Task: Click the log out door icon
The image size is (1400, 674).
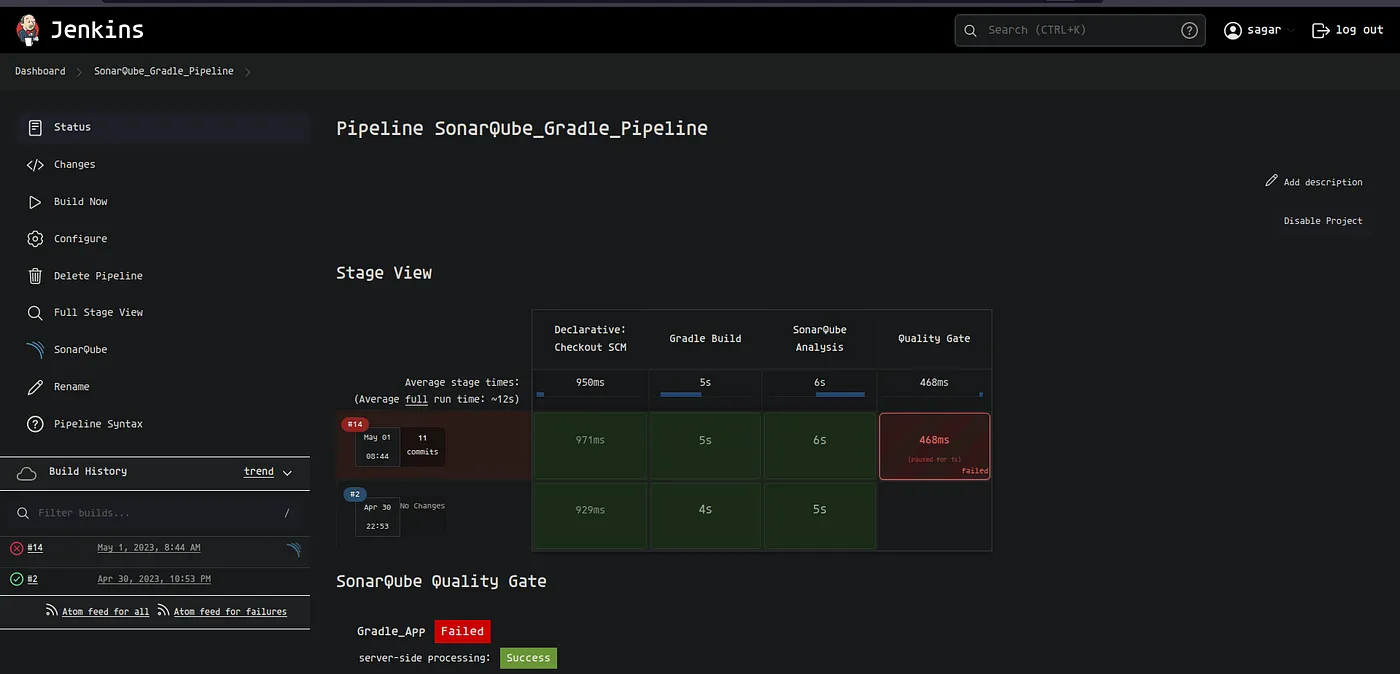Action: 1321,30
